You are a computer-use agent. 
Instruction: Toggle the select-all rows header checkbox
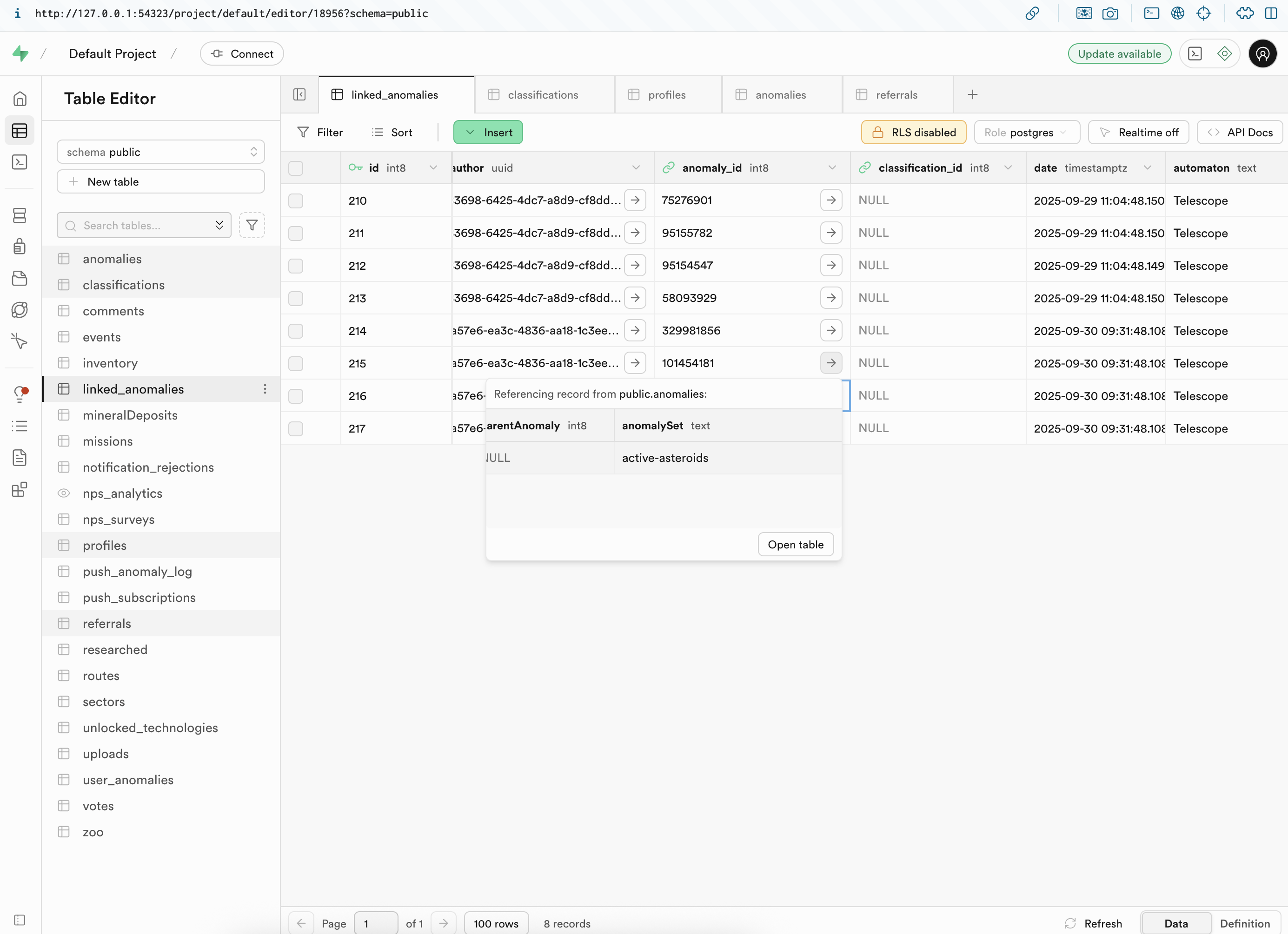tap(295, 168)
